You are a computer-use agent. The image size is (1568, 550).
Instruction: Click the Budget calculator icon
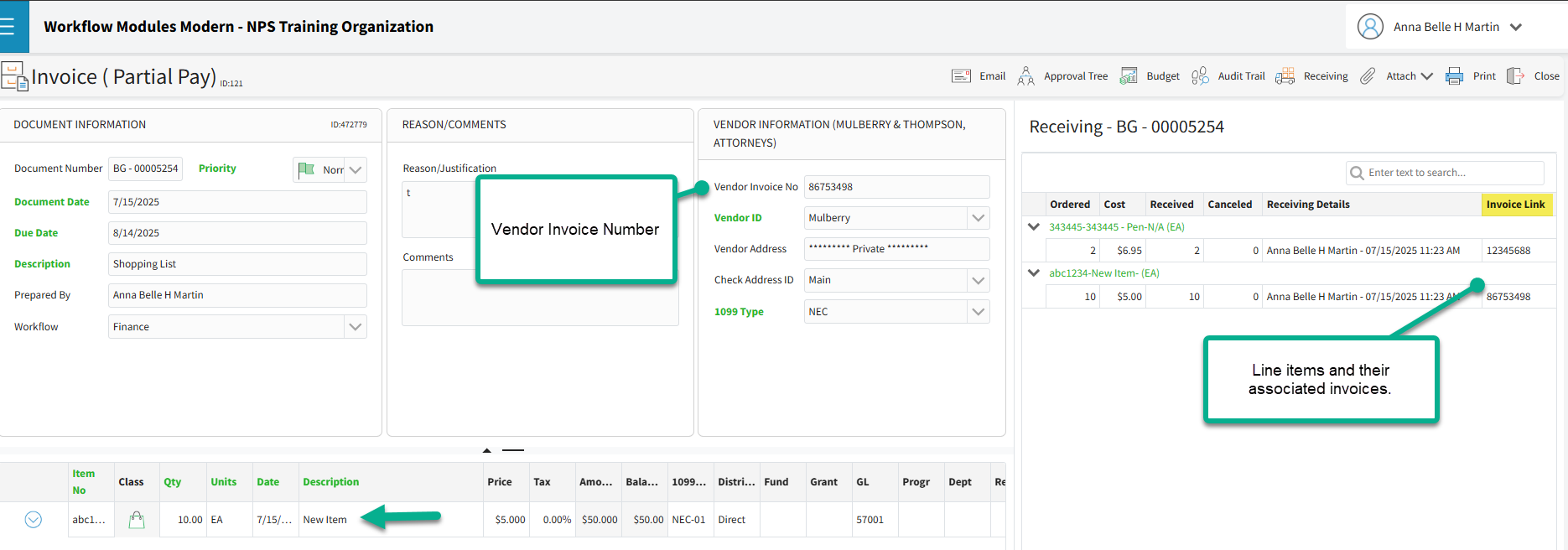click(x=1129, y=76)
